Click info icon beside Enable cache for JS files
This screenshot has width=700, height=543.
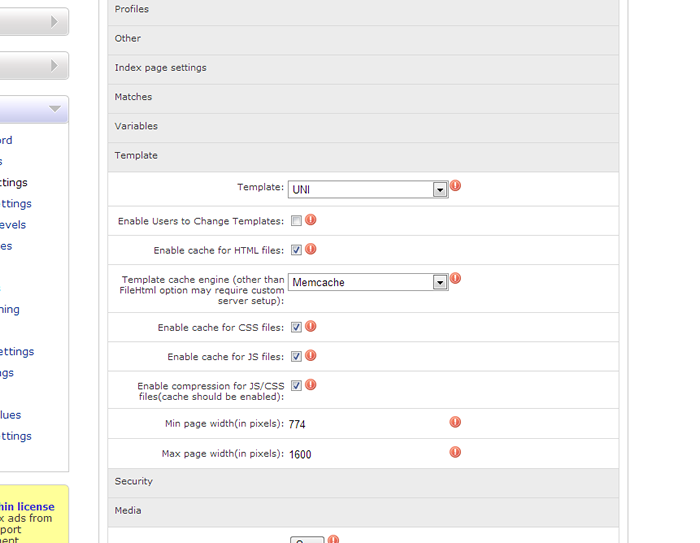[x=310, y=355]
